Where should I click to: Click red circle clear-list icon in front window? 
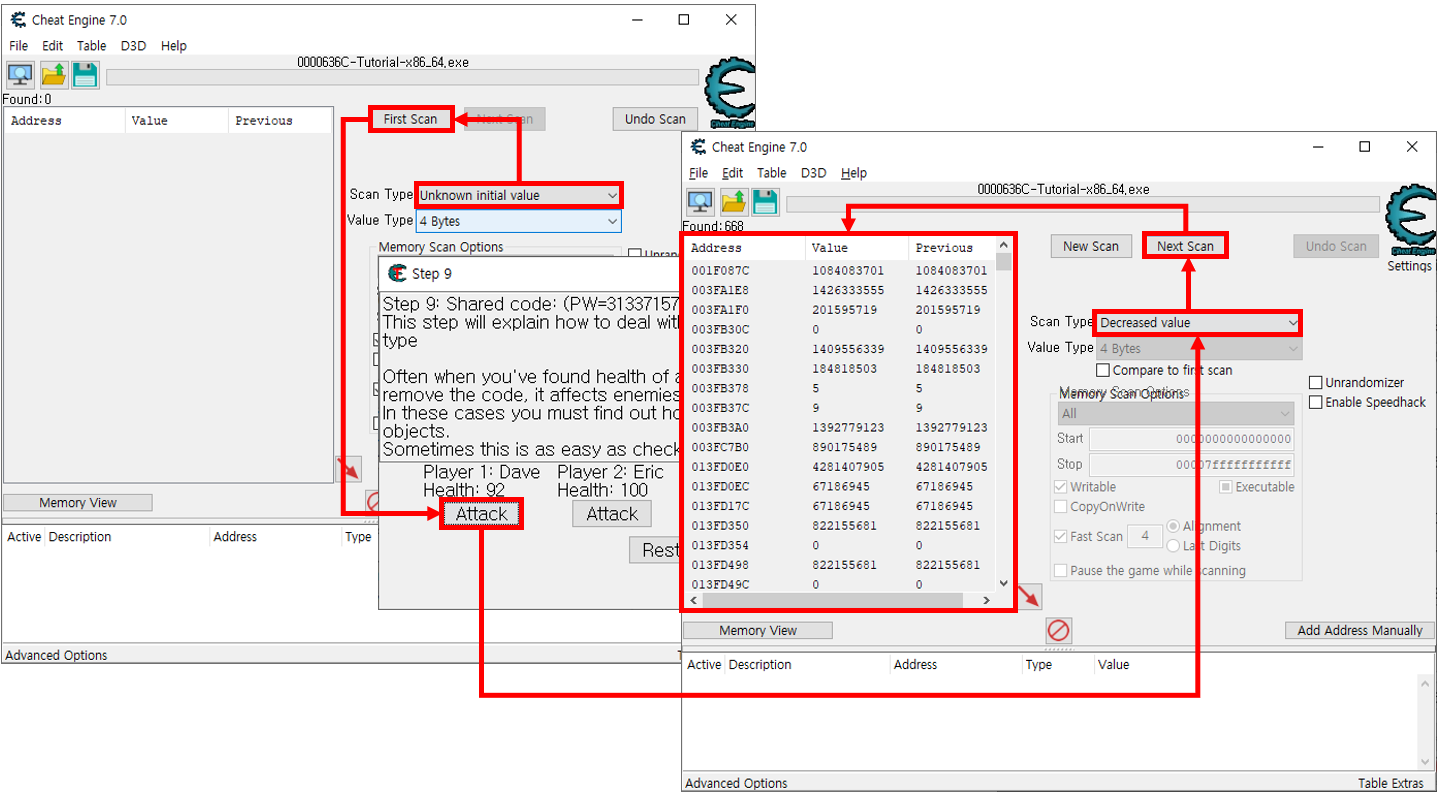1059,630
